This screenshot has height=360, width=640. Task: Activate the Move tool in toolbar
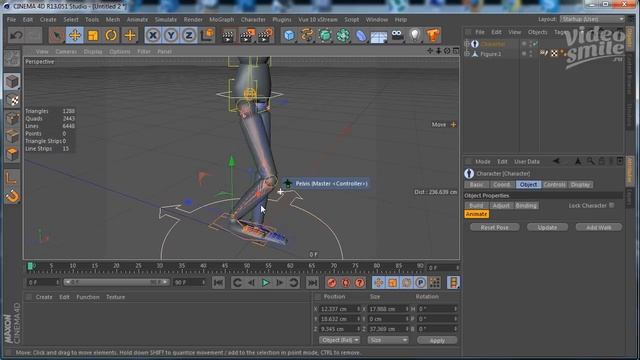pos(75,36)
